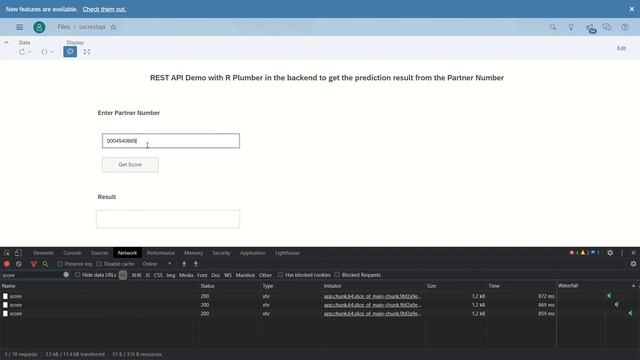The width and height of the screenshot is (640, 360).
Task: Dismiss the new features banner
Action: (632, 9)
